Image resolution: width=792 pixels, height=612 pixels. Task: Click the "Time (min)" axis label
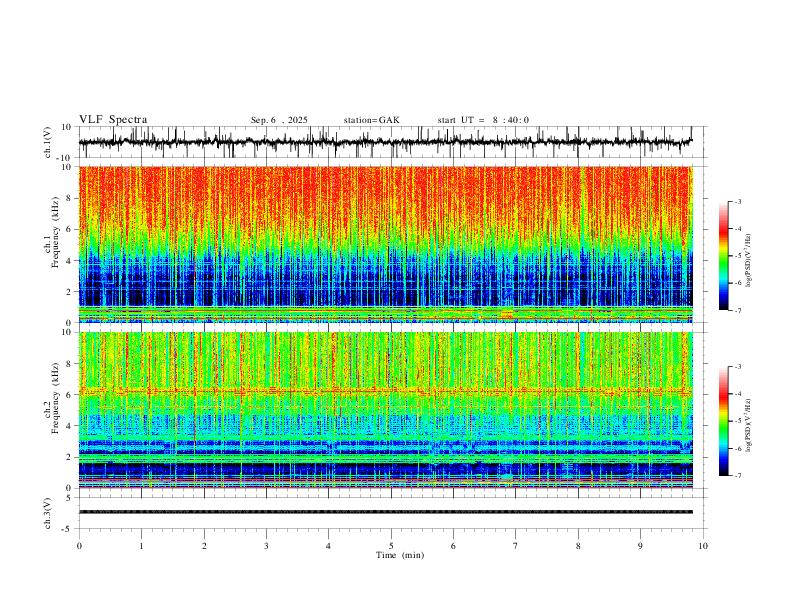tap(400, 555)
